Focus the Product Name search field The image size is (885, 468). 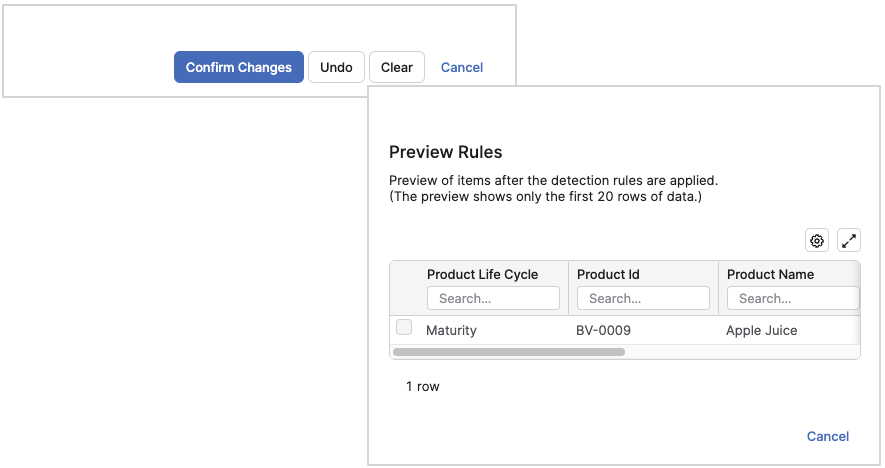click(x=793, y=298)
